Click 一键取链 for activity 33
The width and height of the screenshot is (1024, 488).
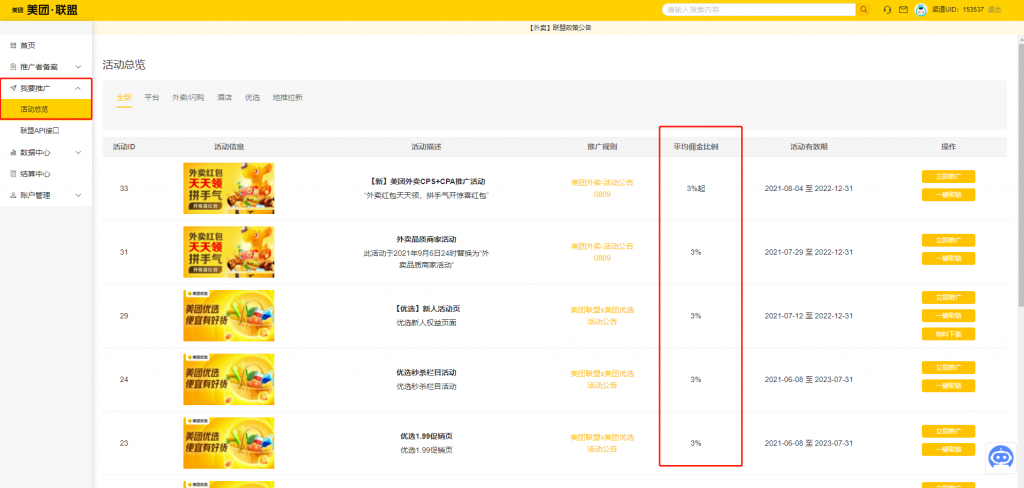(948, 195)
